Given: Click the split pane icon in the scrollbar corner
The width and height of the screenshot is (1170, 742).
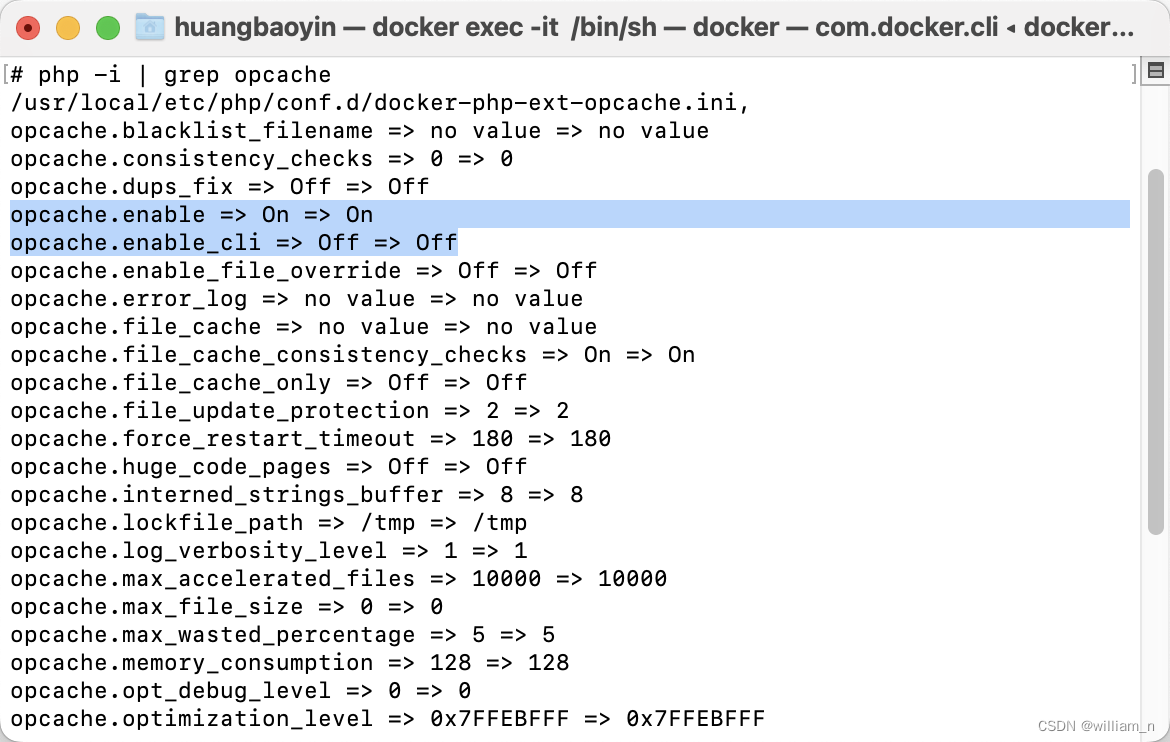Looking at the screenshot, I should (1156, 71).
